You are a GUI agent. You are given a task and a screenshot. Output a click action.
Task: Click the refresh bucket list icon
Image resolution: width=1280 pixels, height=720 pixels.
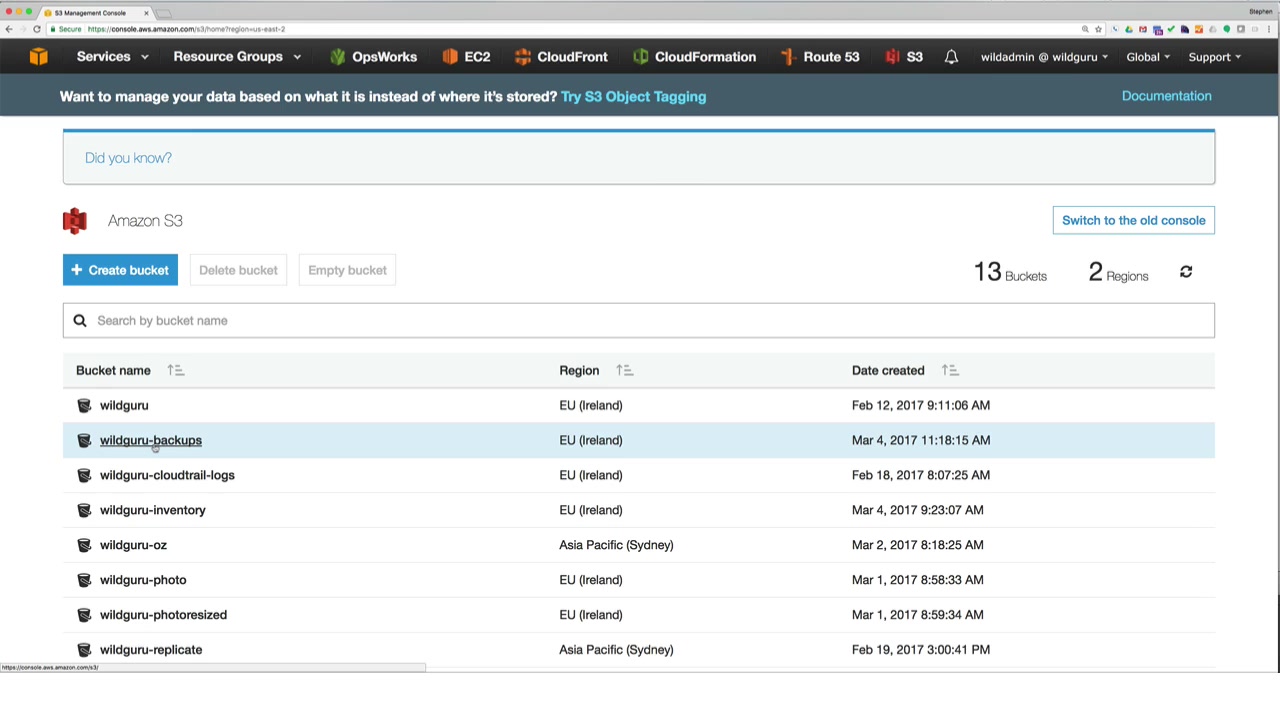[x=1186, y=272]
